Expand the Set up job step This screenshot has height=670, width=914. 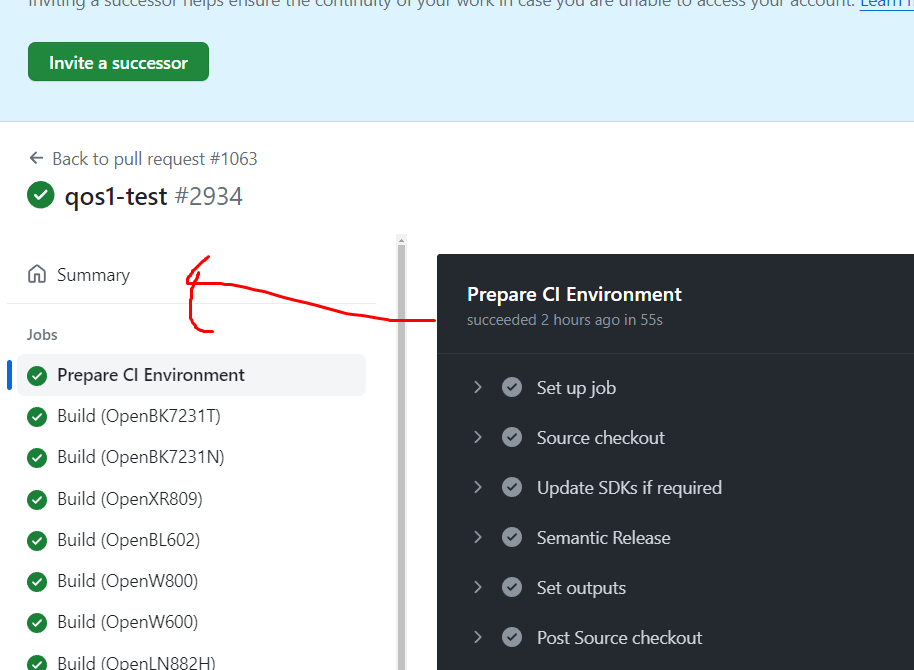[477, 387]
